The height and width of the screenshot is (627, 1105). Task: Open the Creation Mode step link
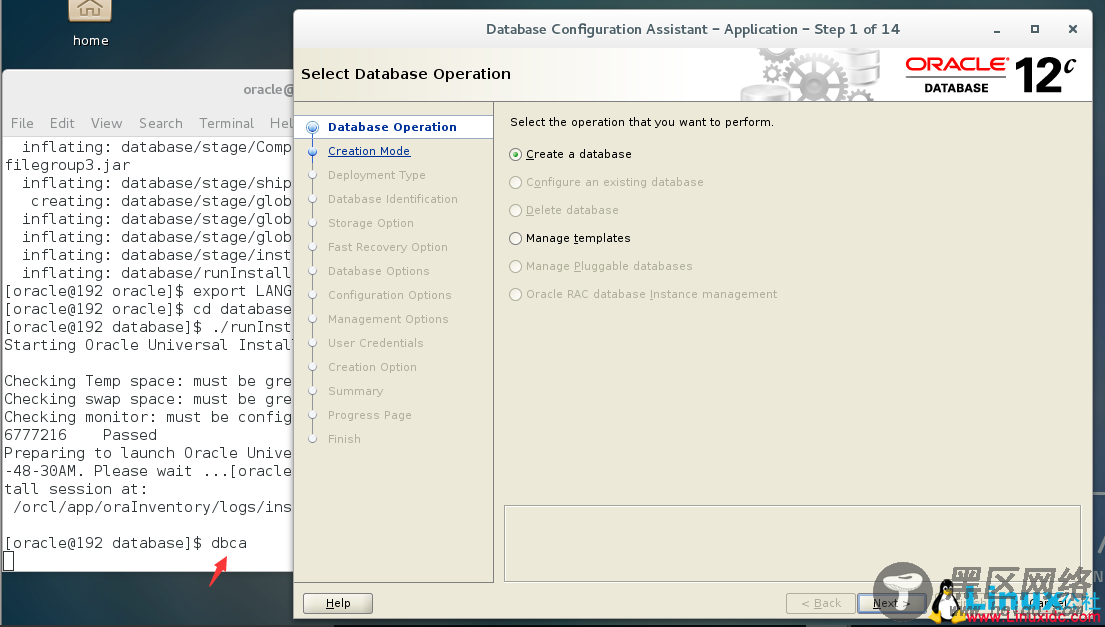[369, 151]
